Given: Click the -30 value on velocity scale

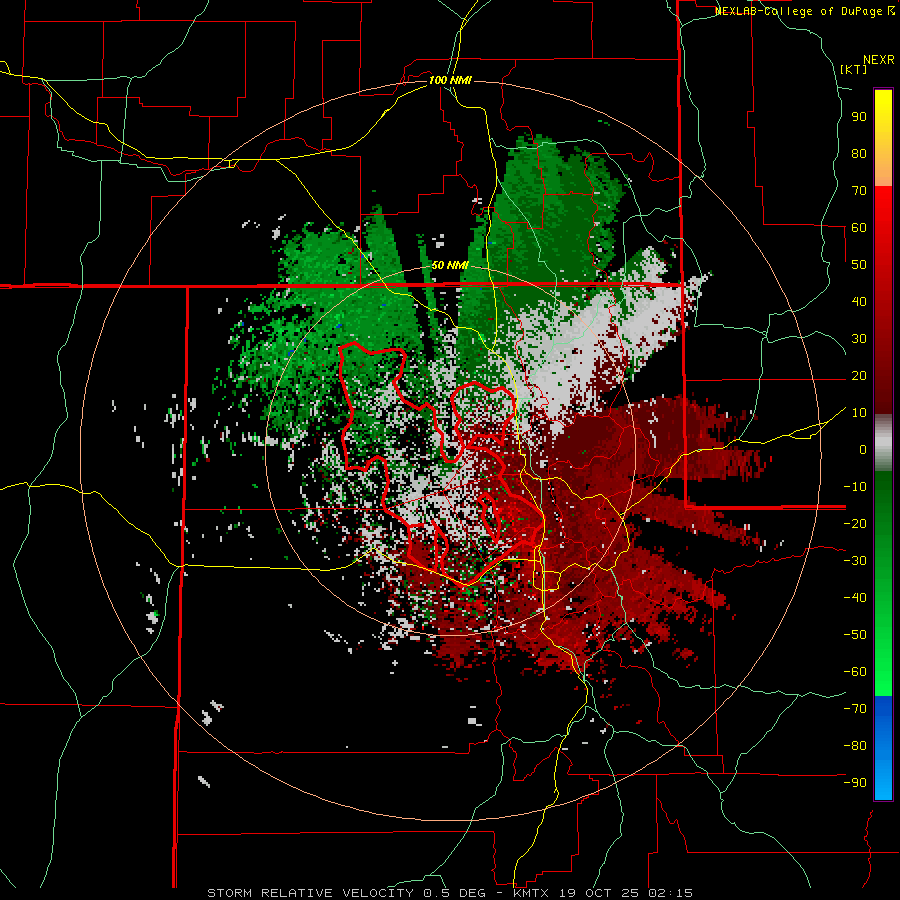Looking at the screenshot, I should tap(855, 561).
